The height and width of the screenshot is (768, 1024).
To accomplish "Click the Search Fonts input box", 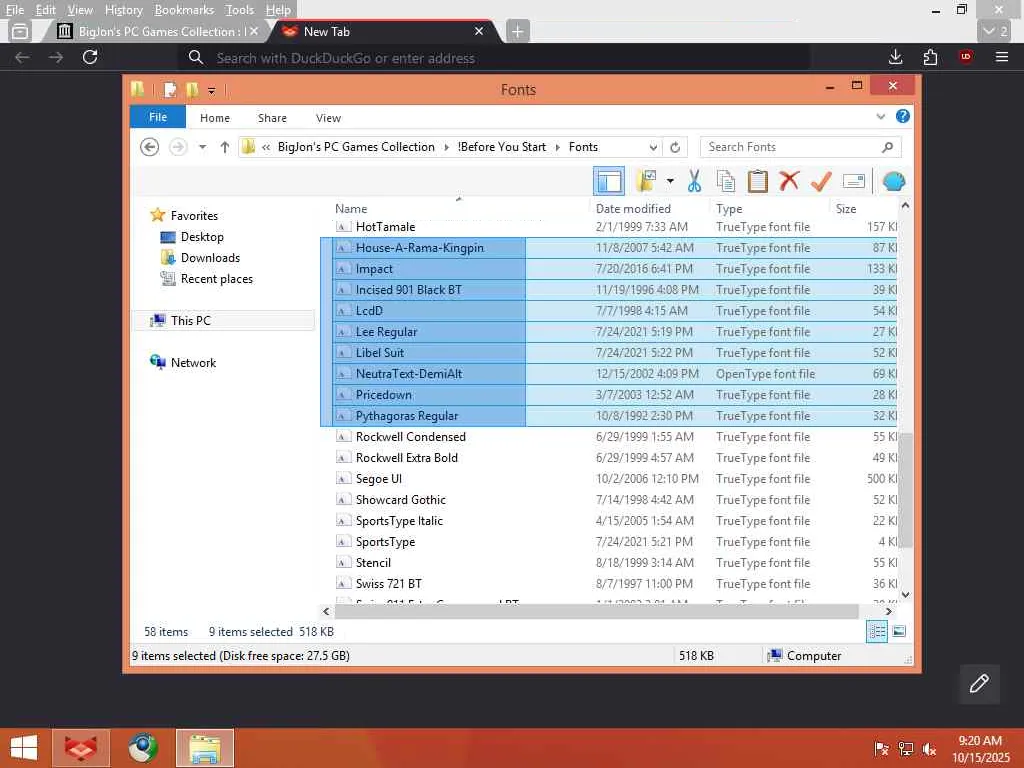I will coord(800,147).
